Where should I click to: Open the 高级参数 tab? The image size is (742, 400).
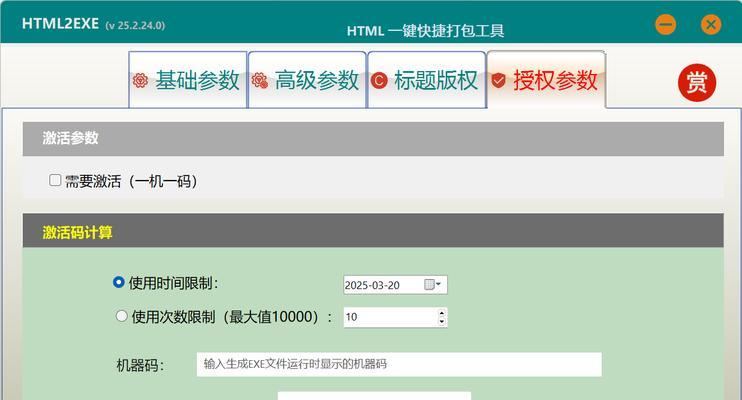pyautogui.click(x=307, y=80)
